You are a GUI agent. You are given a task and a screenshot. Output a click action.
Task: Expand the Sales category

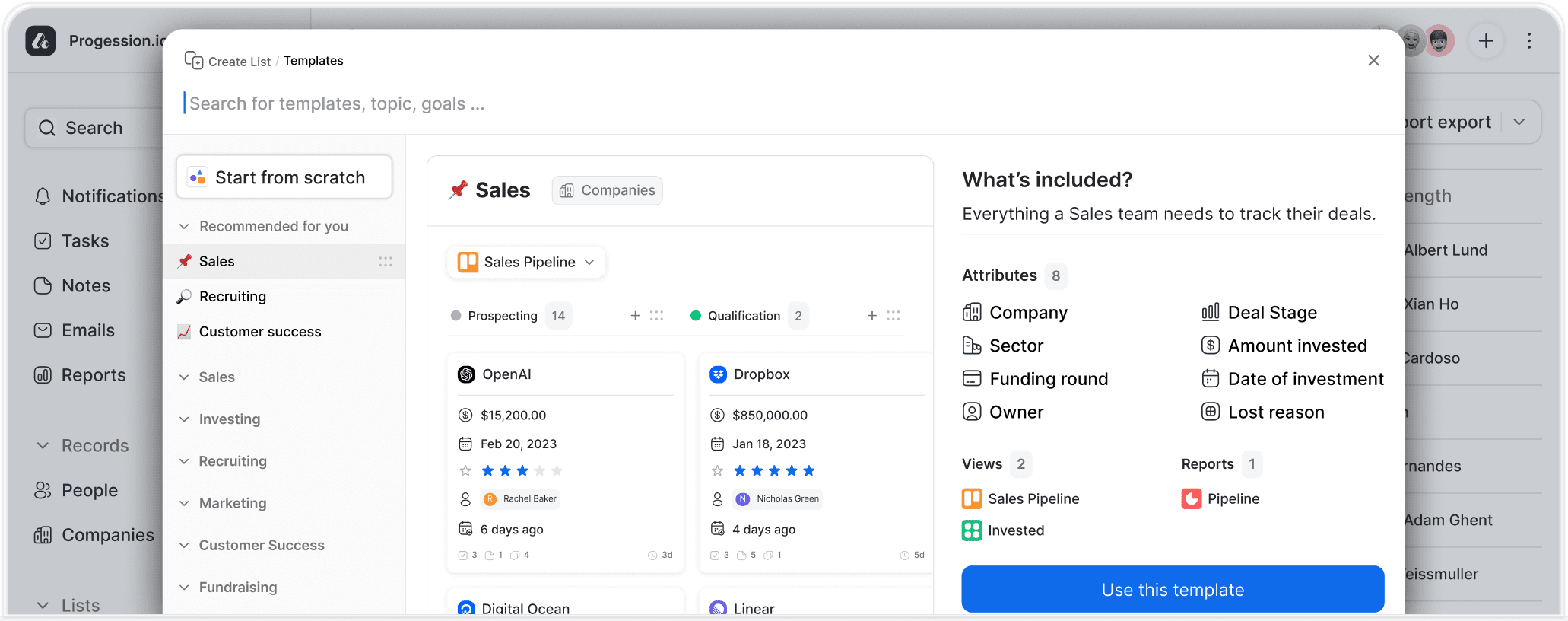(x=184, y=377)
